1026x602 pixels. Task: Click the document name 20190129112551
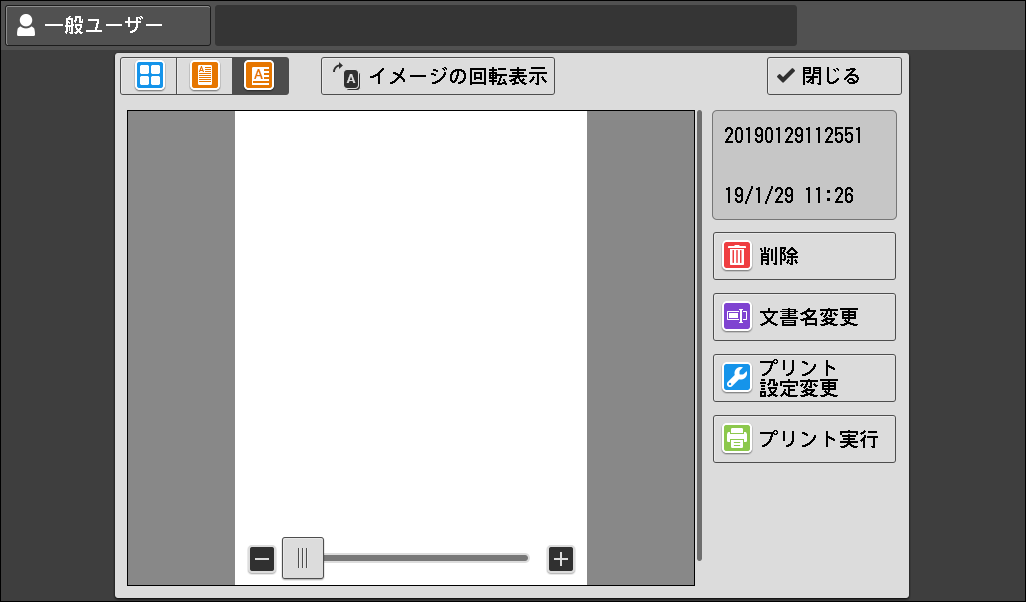pos(793,136)
